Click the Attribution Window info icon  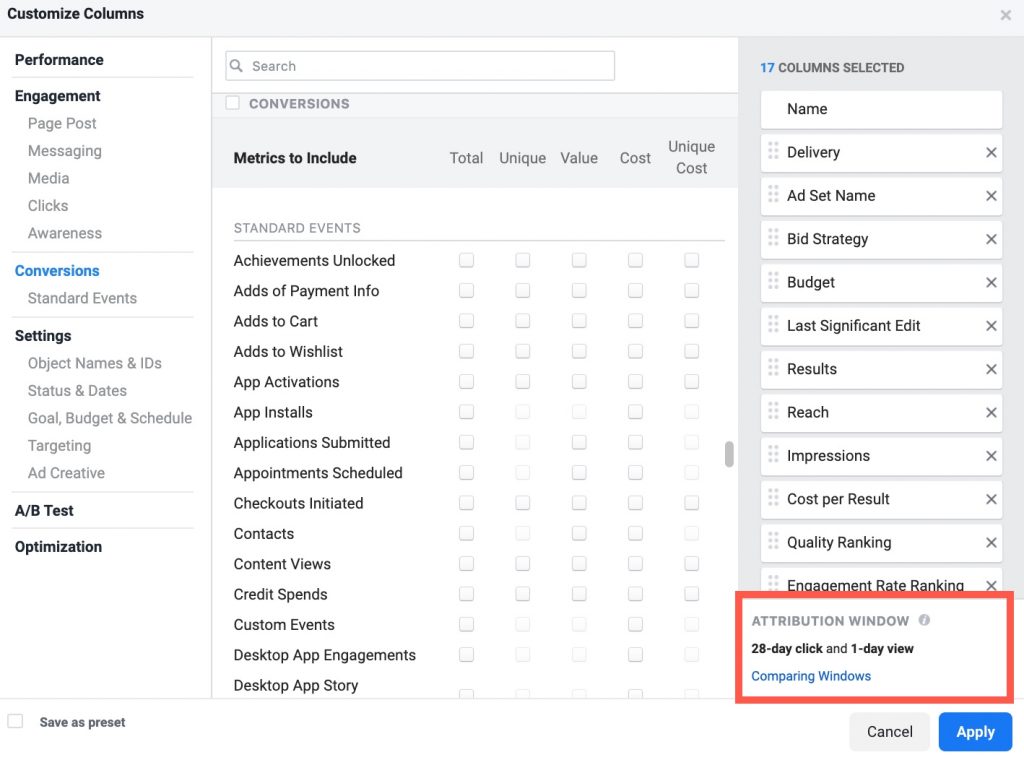[924, 620]
